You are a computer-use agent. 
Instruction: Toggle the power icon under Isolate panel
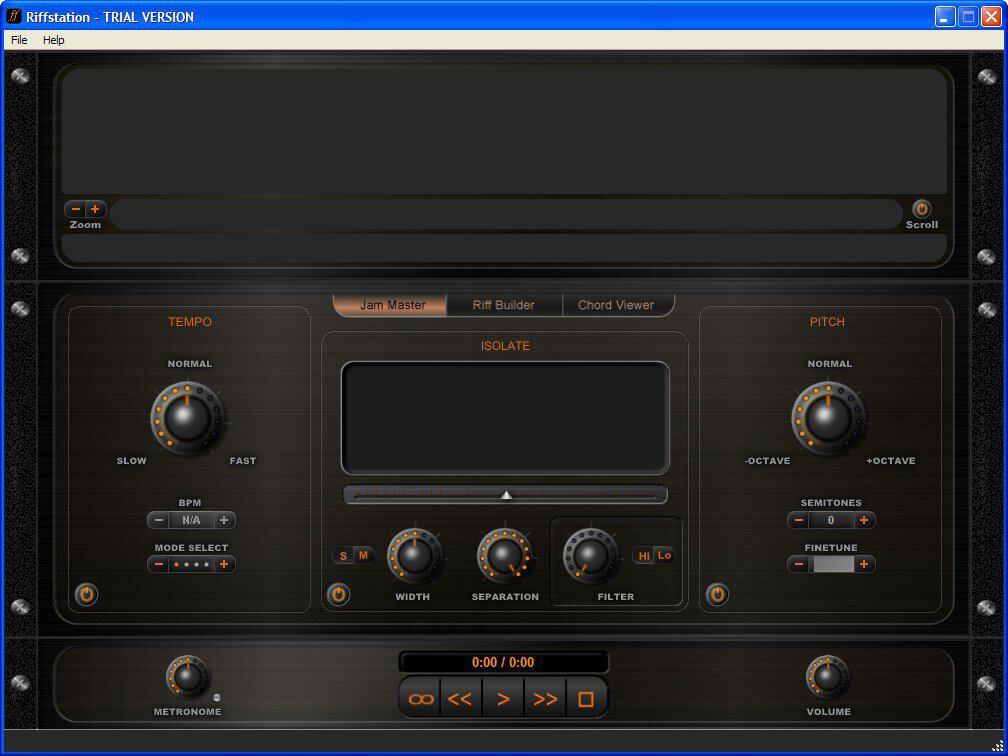tap(339, 595)
